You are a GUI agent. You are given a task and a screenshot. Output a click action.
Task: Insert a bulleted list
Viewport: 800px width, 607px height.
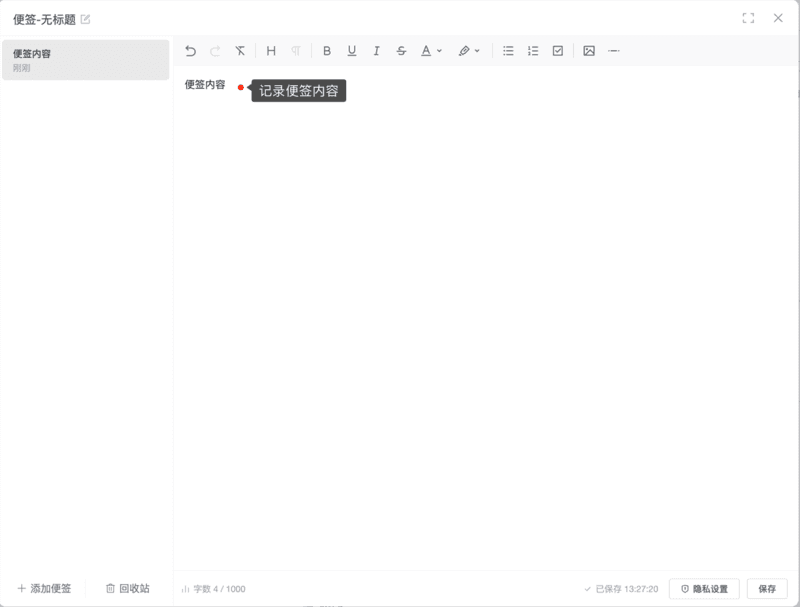[508, 50]
